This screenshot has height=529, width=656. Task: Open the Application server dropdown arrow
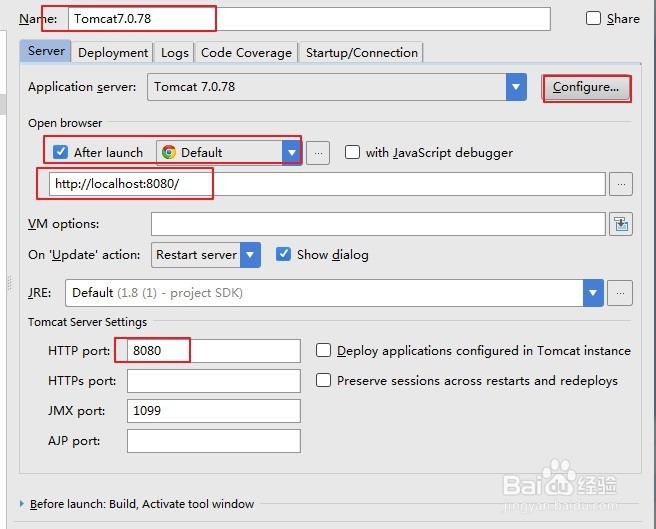[x=516, y=87]
